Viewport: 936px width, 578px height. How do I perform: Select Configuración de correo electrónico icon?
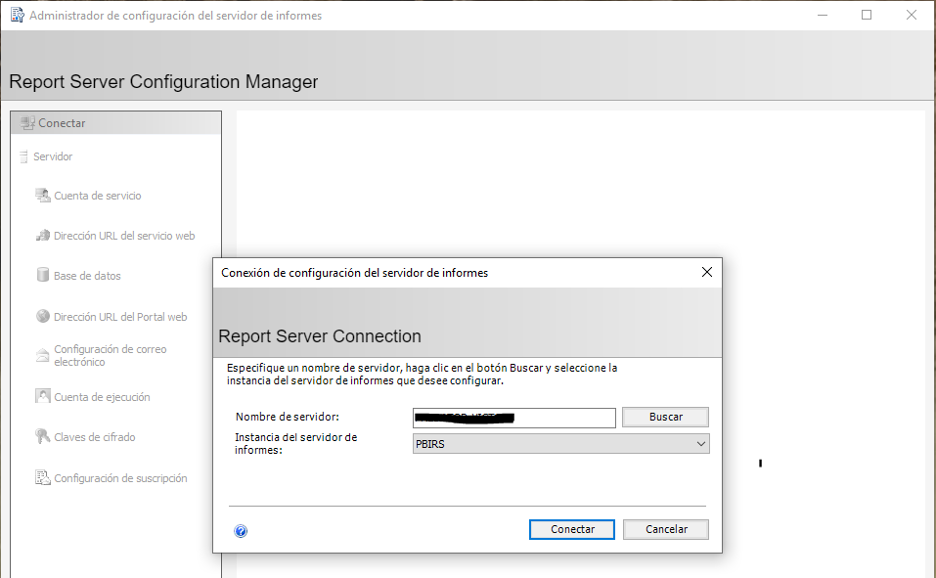[x=43, y=356]
